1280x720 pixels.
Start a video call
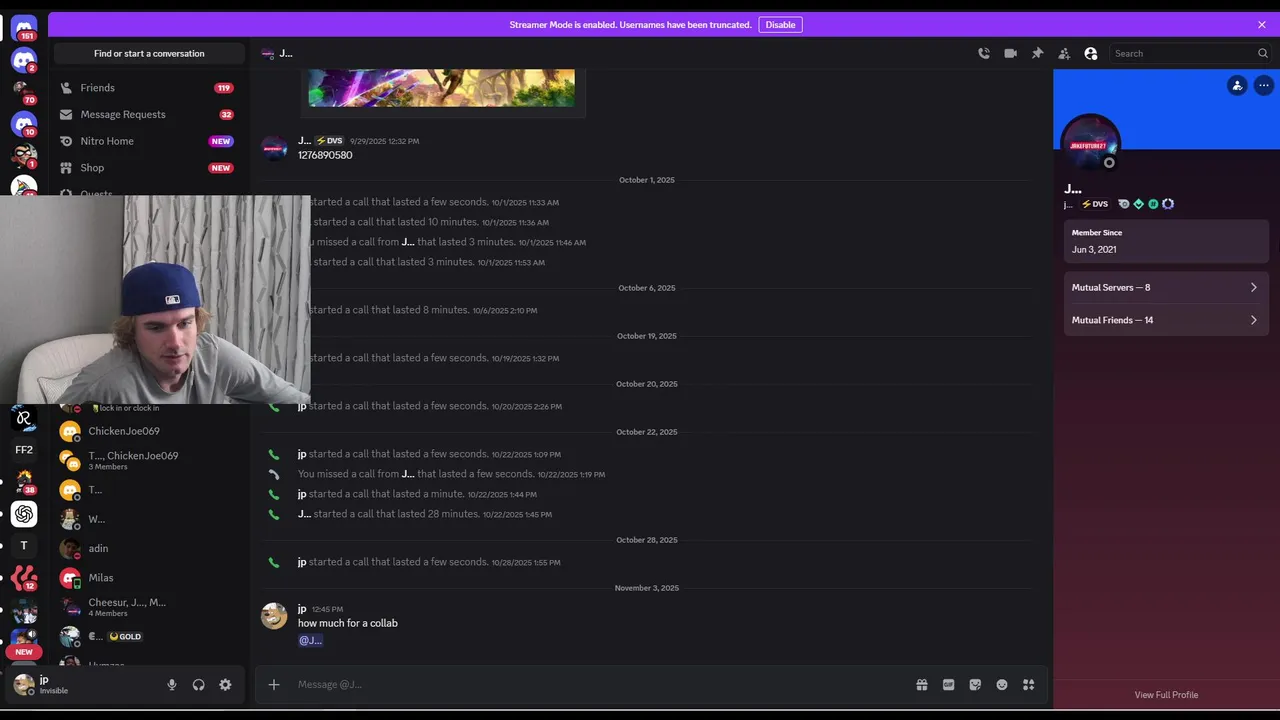(1010, 54)
